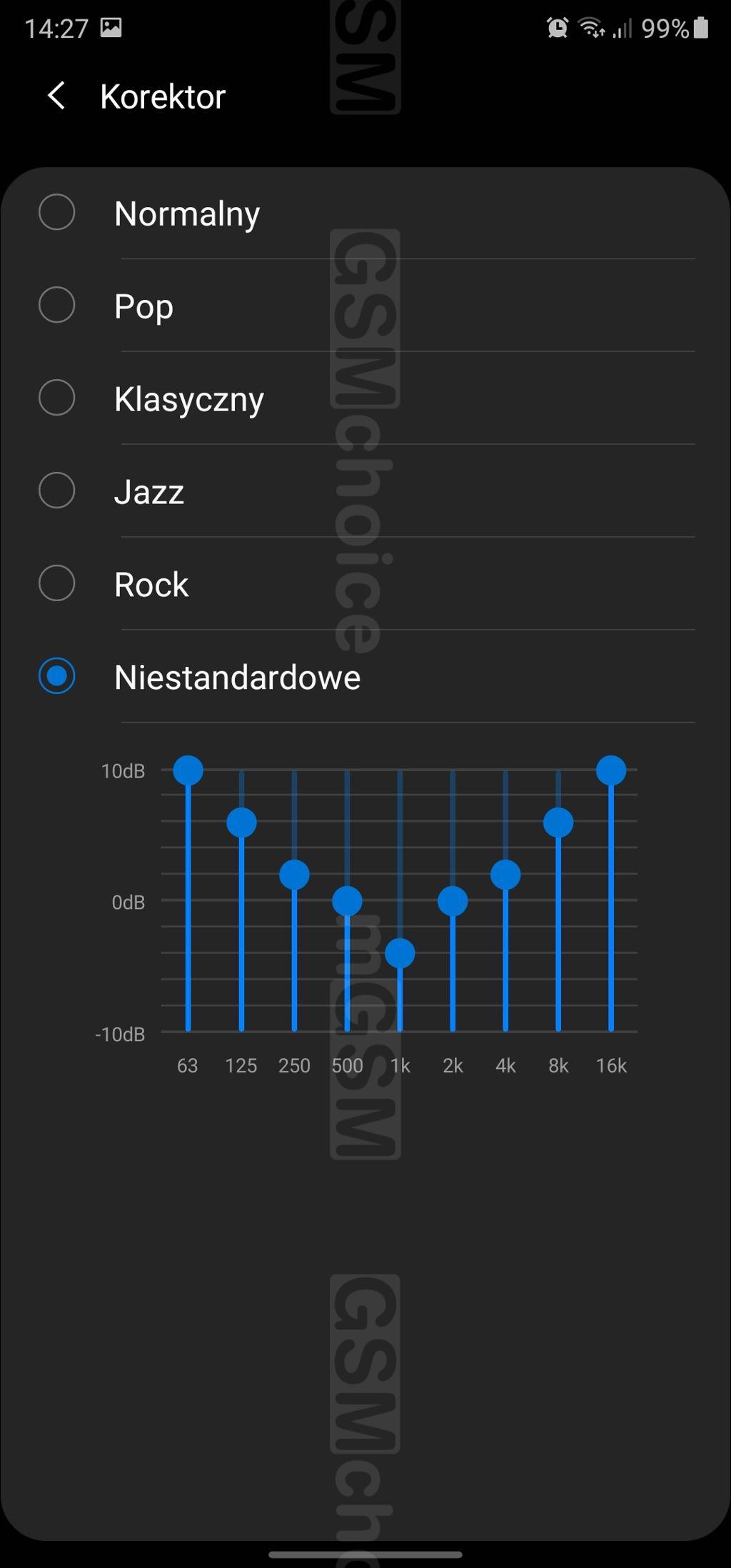Tap the bottom navigation gesture bar
Screen dimensions: 731x1568
click(x=365, y=1554)
